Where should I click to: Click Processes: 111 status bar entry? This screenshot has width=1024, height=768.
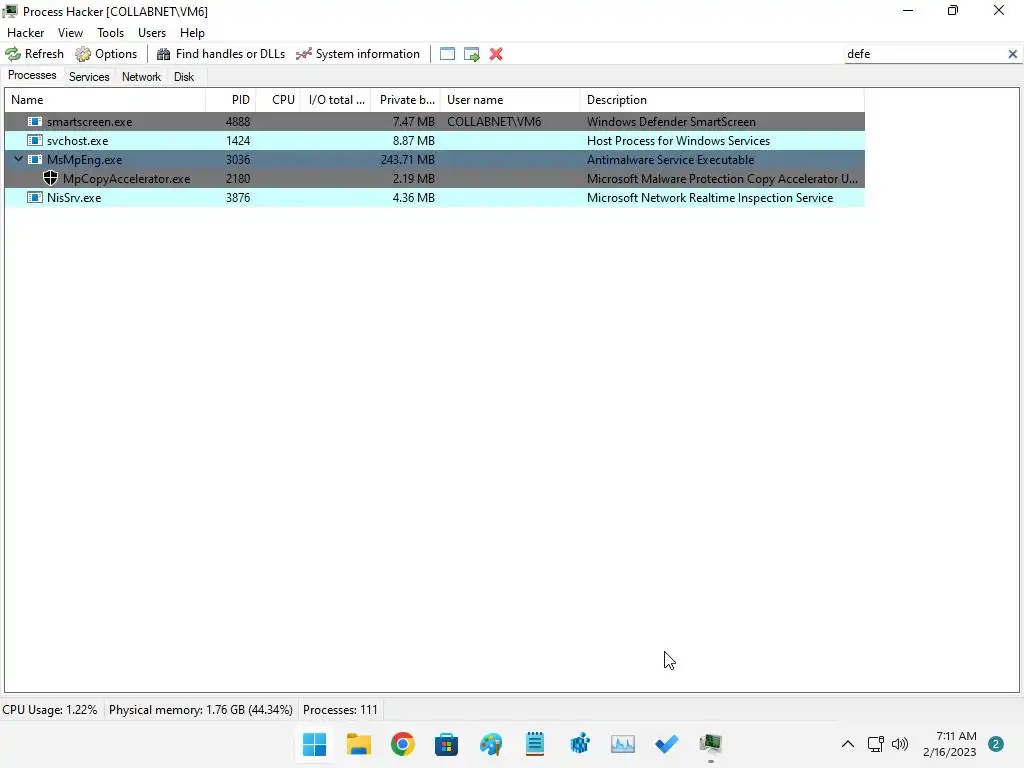340,710
